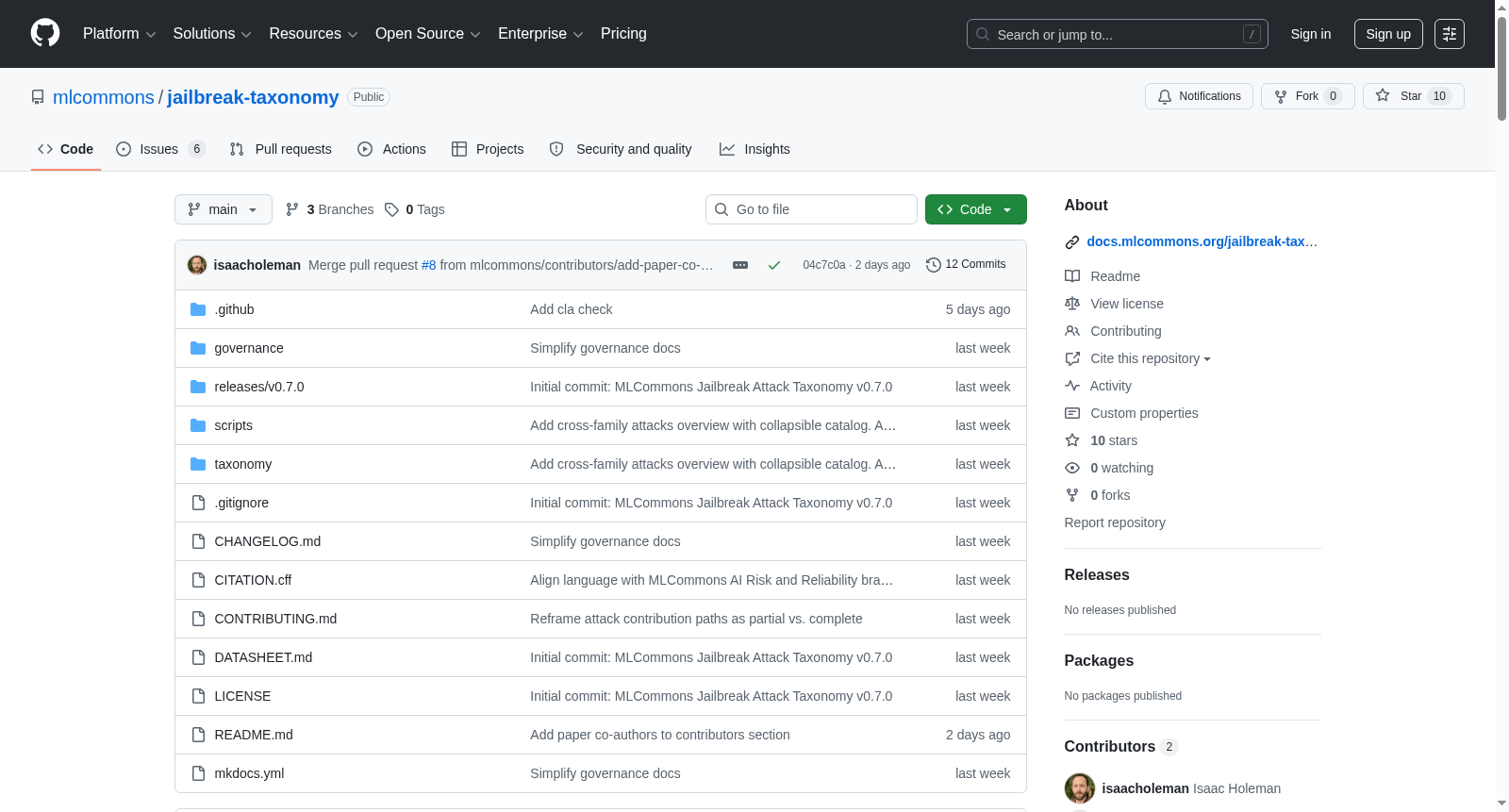This screenshot has width=1509, height=812.
Task: Click the governance folder icon
Action: click(198, 348)
